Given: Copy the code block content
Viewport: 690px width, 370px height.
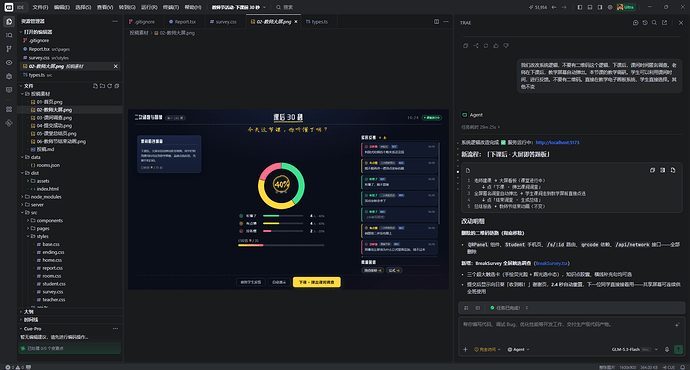Looking at the screenshot, I should pyautogui.click(x=653, y=170).
